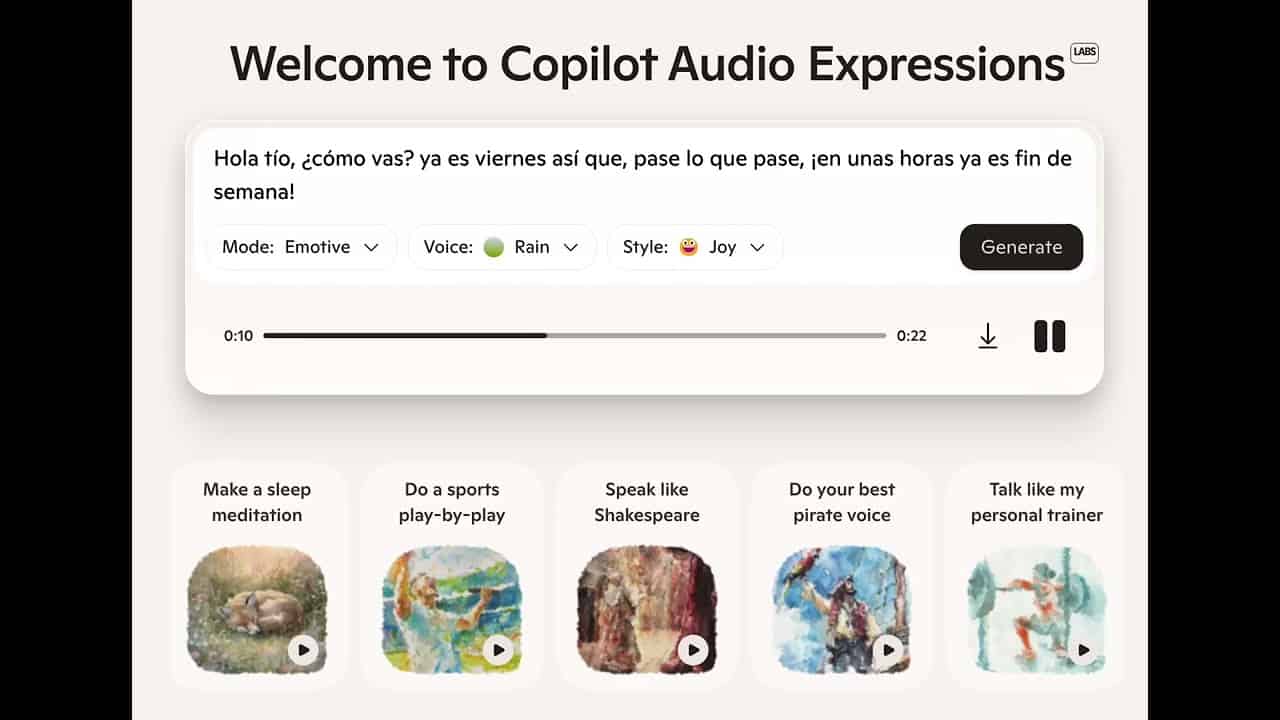Open the Voice Rain dropdown
This screenshot has width=1280, height=720.
point(502,247)
